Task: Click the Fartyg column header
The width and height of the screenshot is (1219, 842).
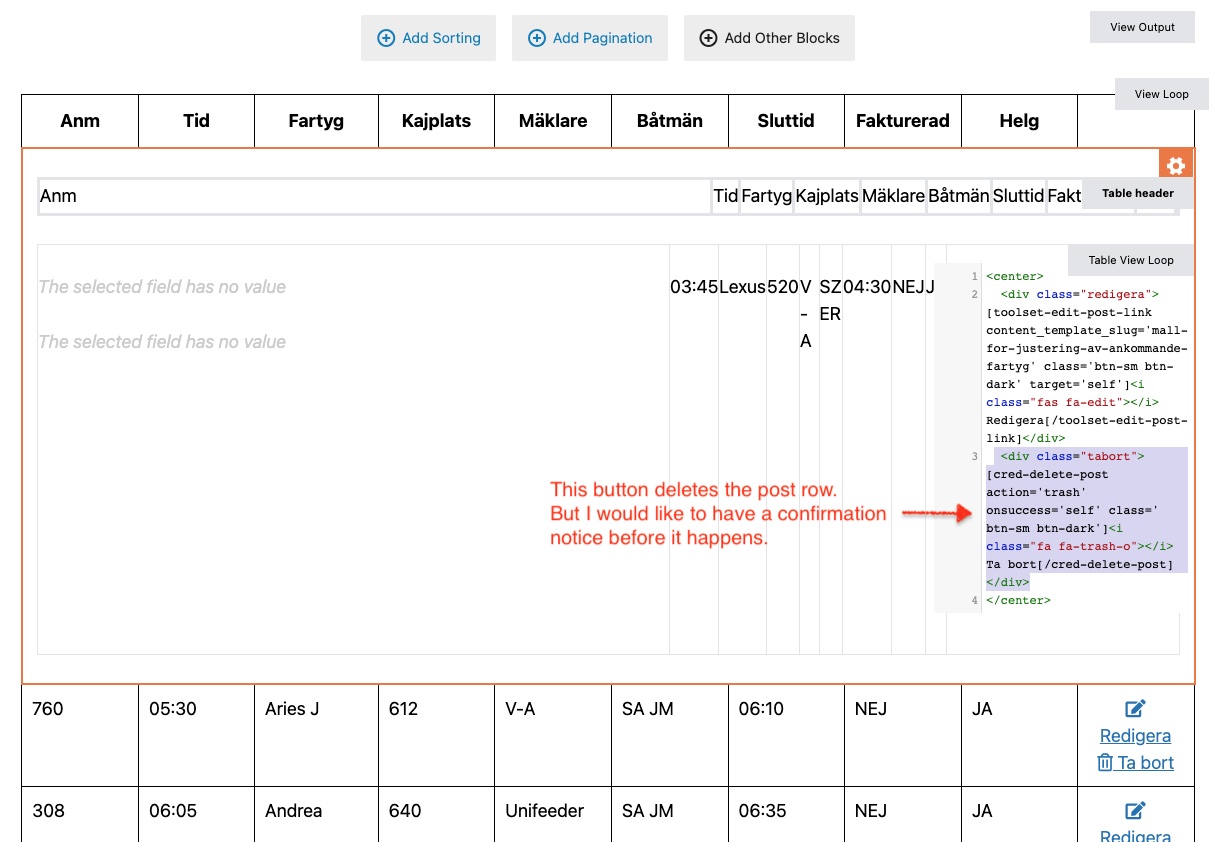Action: point(316,121)
